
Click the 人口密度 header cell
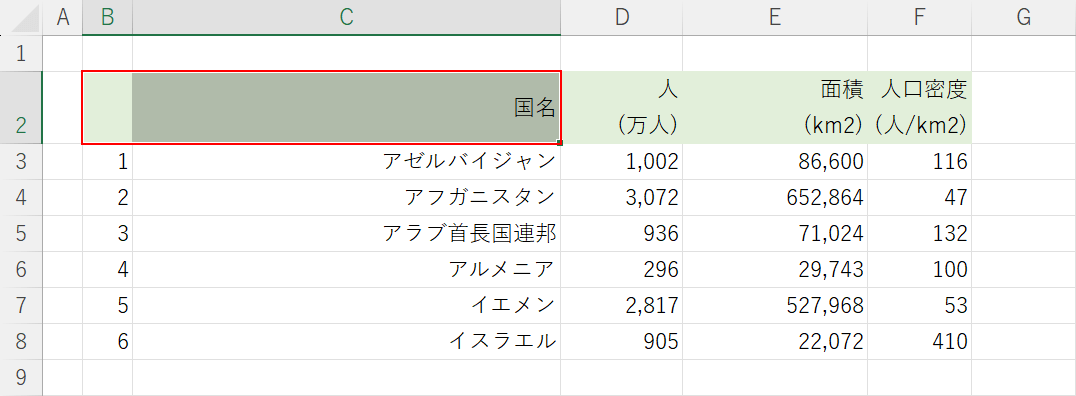pos(920,108)
